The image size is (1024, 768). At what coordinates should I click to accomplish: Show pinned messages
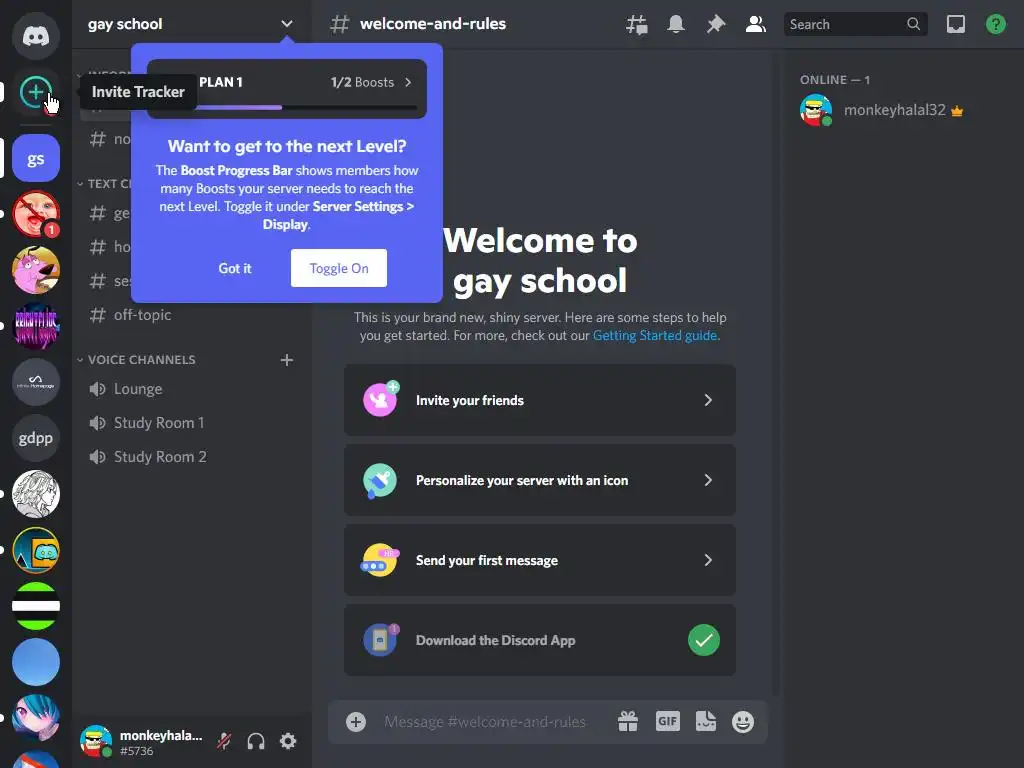(716, 24)
